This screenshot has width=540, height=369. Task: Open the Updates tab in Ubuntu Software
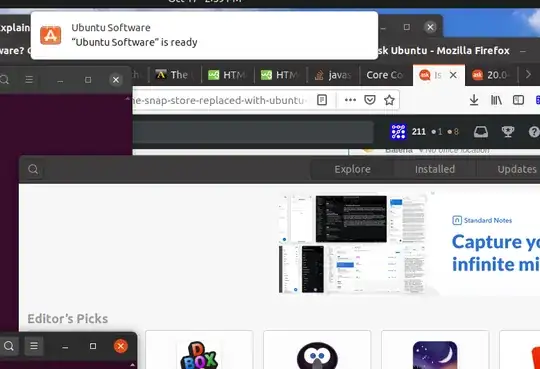click(x=517, y=169)
